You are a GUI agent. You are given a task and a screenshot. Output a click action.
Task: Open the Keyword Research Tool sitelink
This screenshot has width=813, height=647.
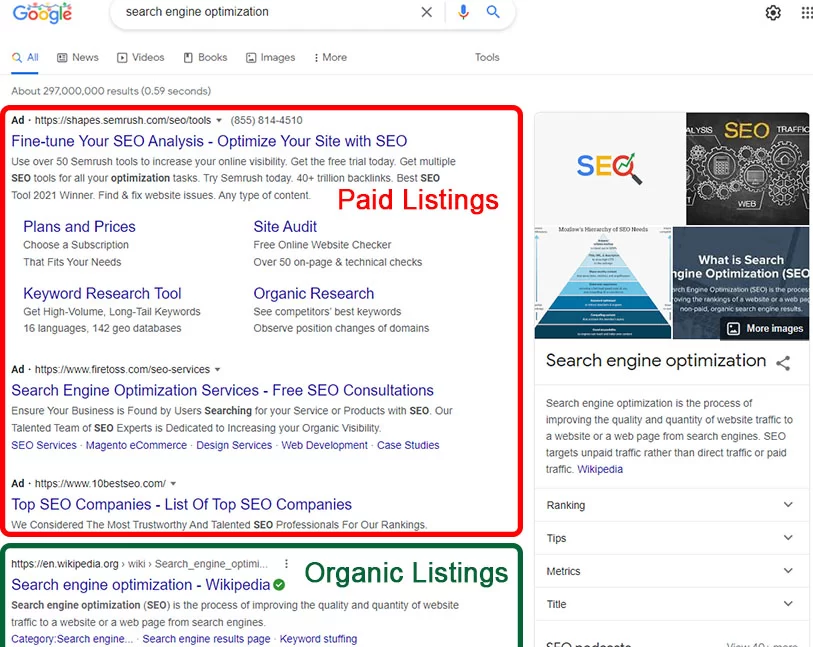pos(101,293)
